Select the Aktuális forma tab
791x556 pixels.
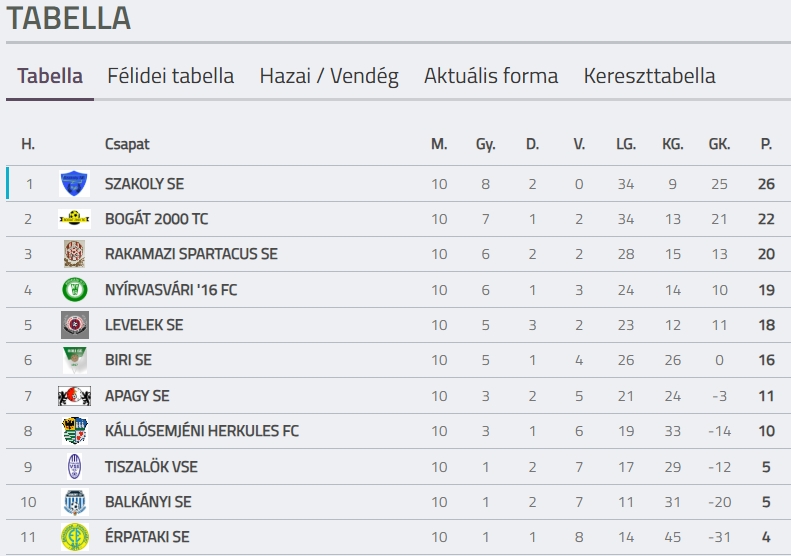tap(491, 76)
